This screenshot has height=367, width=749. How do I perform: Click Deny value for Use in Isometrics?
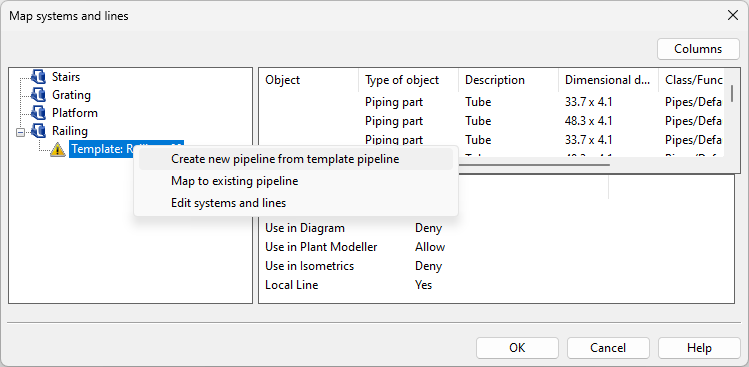pyautogui.click(x=428, y=266)
